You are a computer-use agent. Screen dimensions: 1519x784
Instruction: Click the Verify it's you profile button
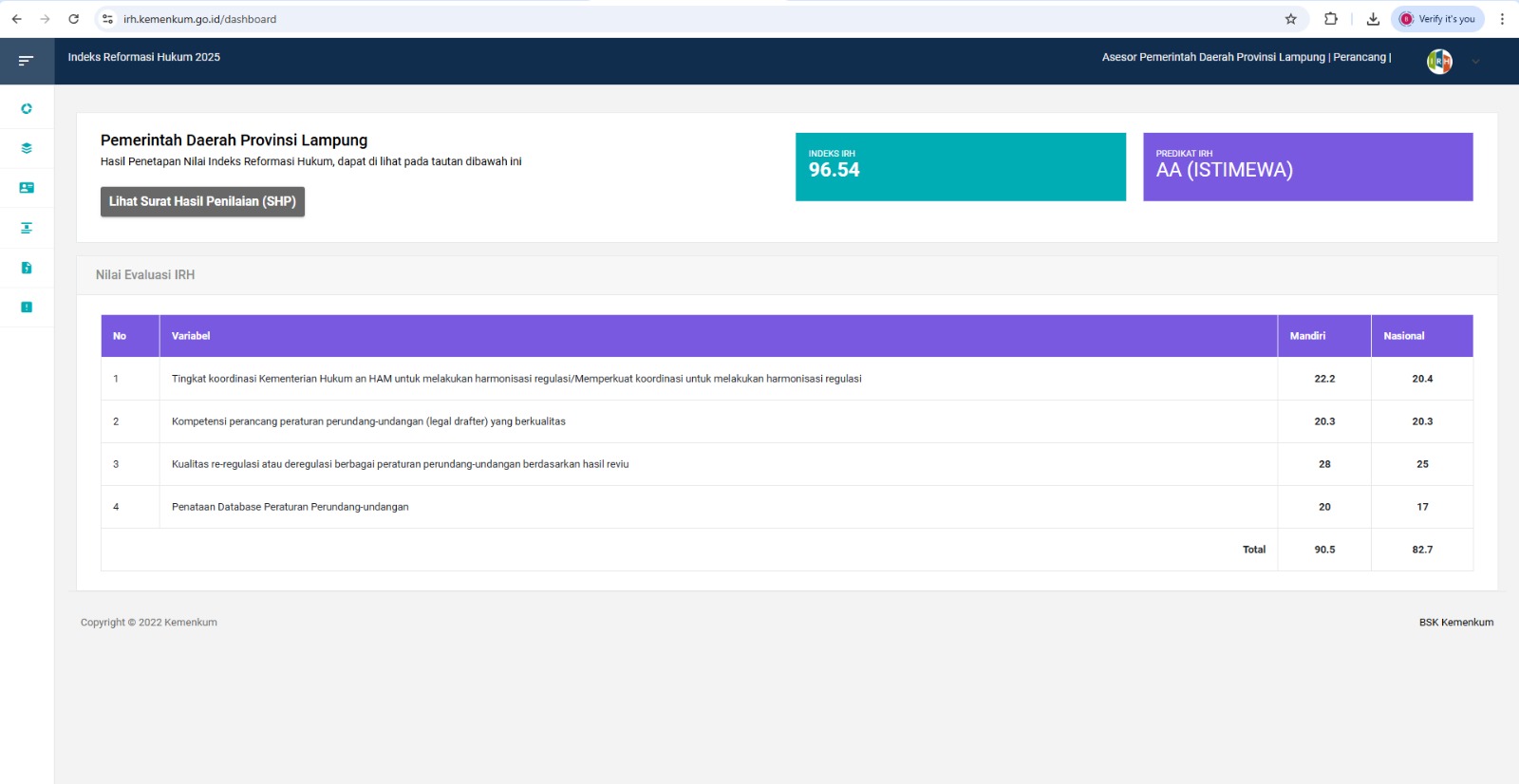(1437, 19)
